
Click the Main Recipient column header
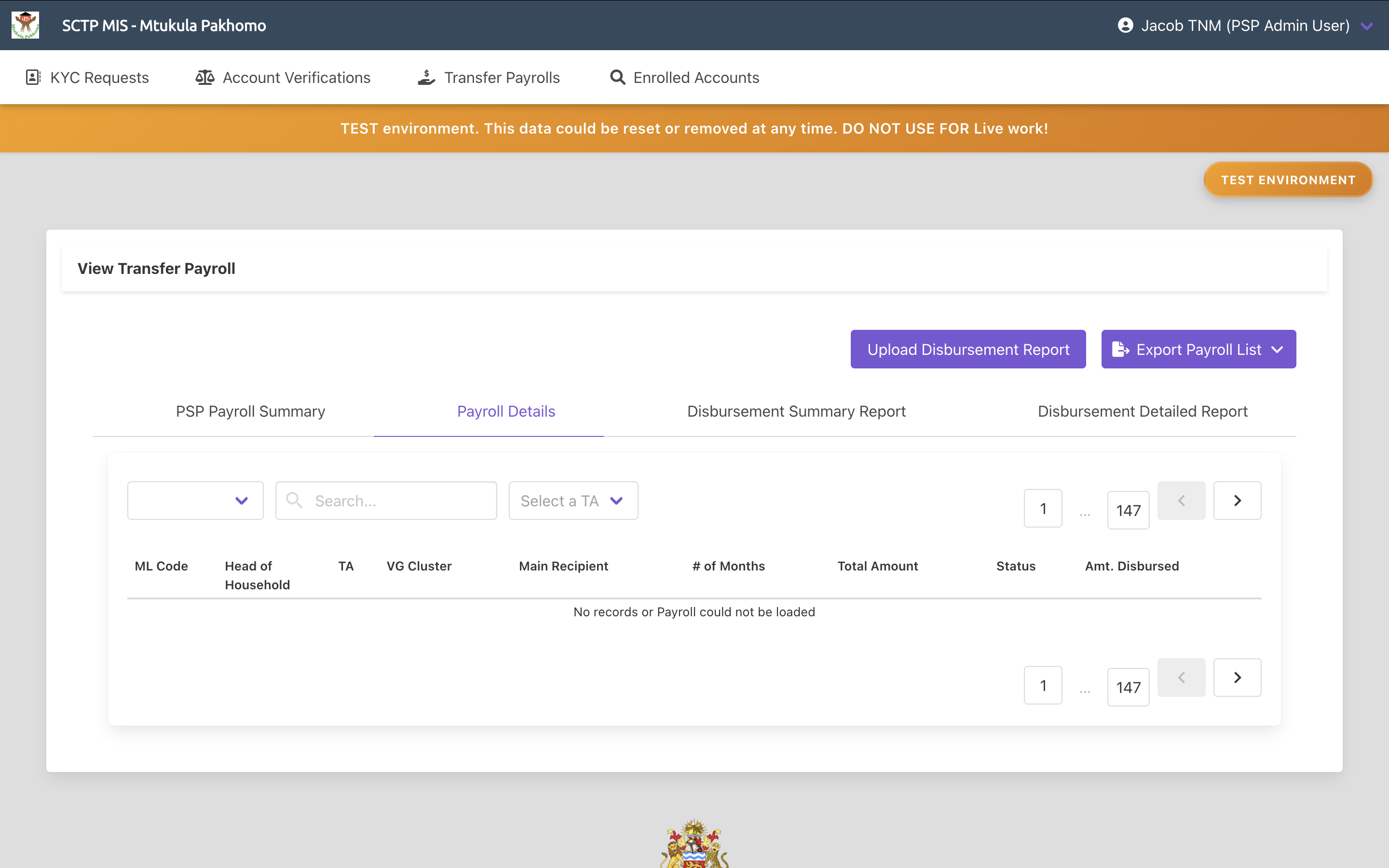pos(563,566)
